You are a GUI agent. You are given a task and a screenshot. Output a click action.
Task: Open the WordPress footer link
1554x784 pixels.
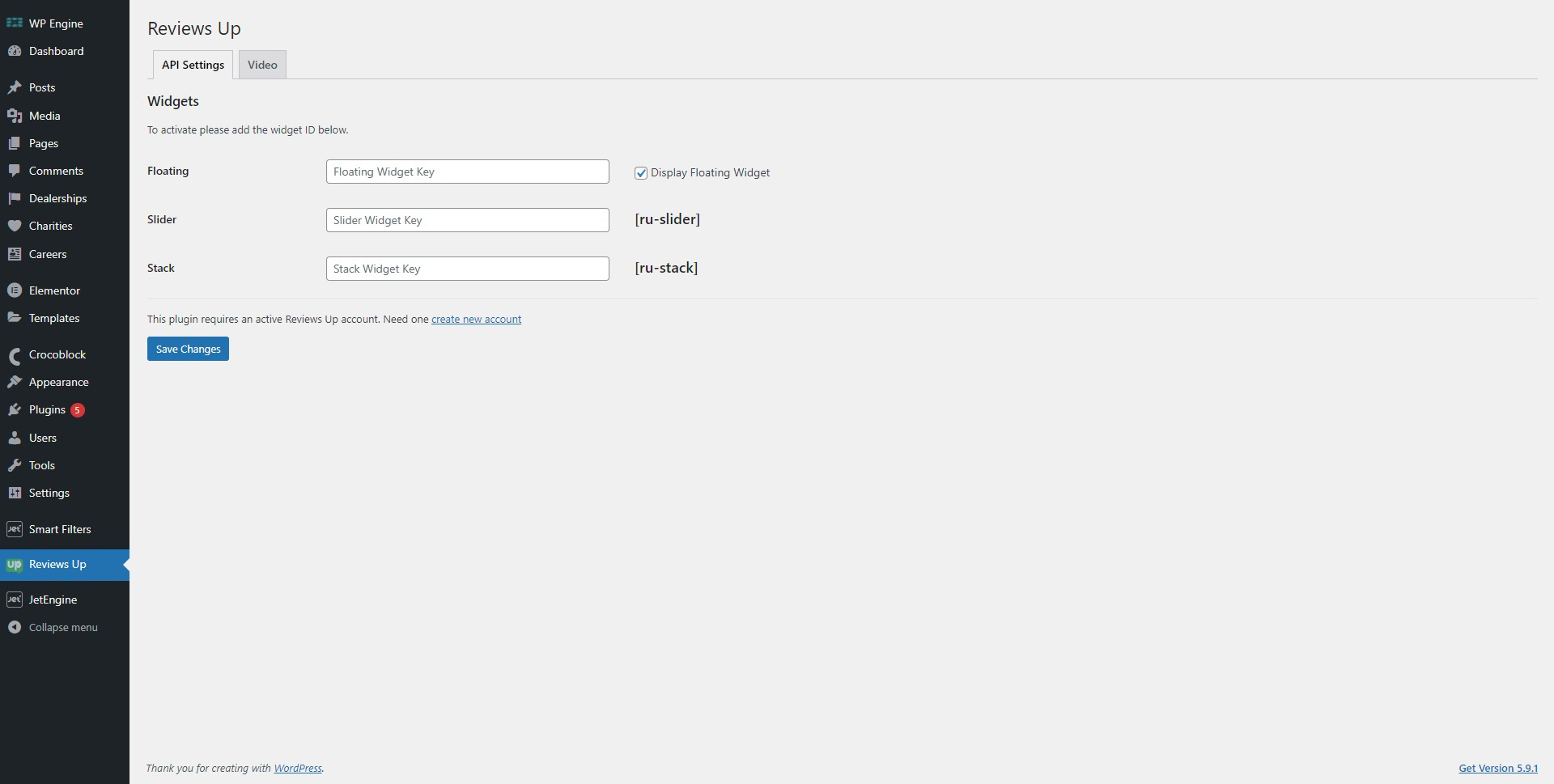click(x=298, y=769)
